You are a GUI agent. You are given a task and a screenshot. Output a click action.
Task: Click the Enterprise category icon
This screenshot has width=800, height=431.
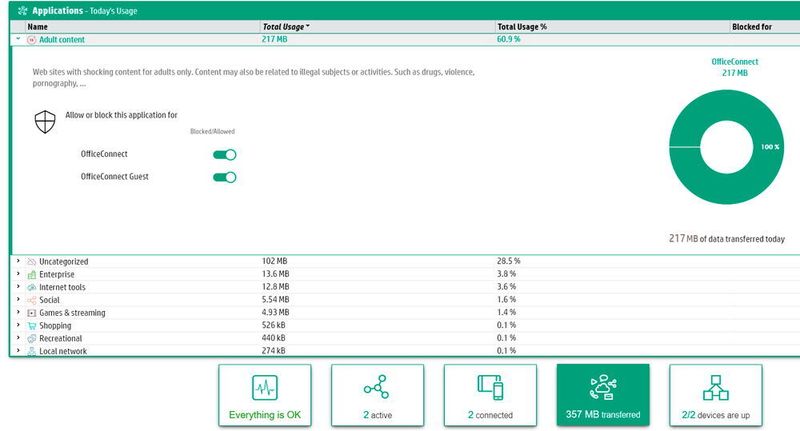[32, 274]
